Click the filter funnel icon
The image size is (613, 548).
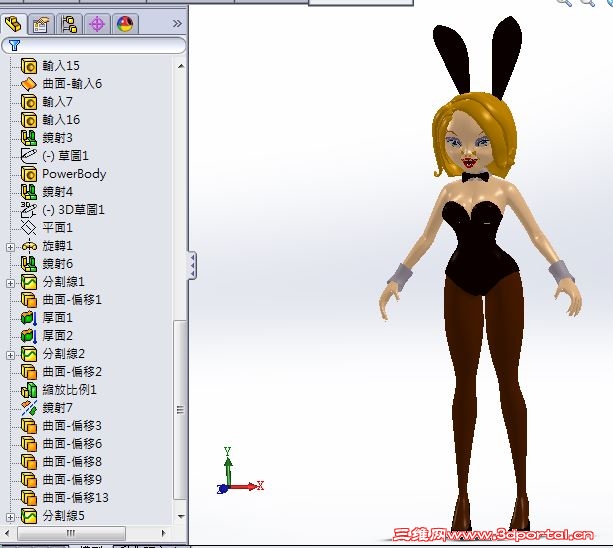pyautogui.click(x=14, y=45)
